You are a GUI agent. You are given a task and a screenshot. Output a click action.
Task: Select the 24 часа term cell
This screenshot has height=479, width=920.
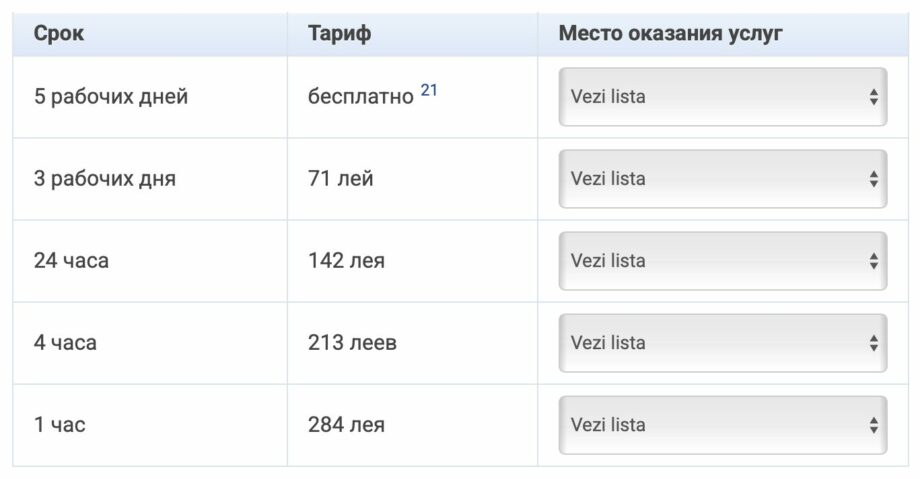(x=71, y=261)
